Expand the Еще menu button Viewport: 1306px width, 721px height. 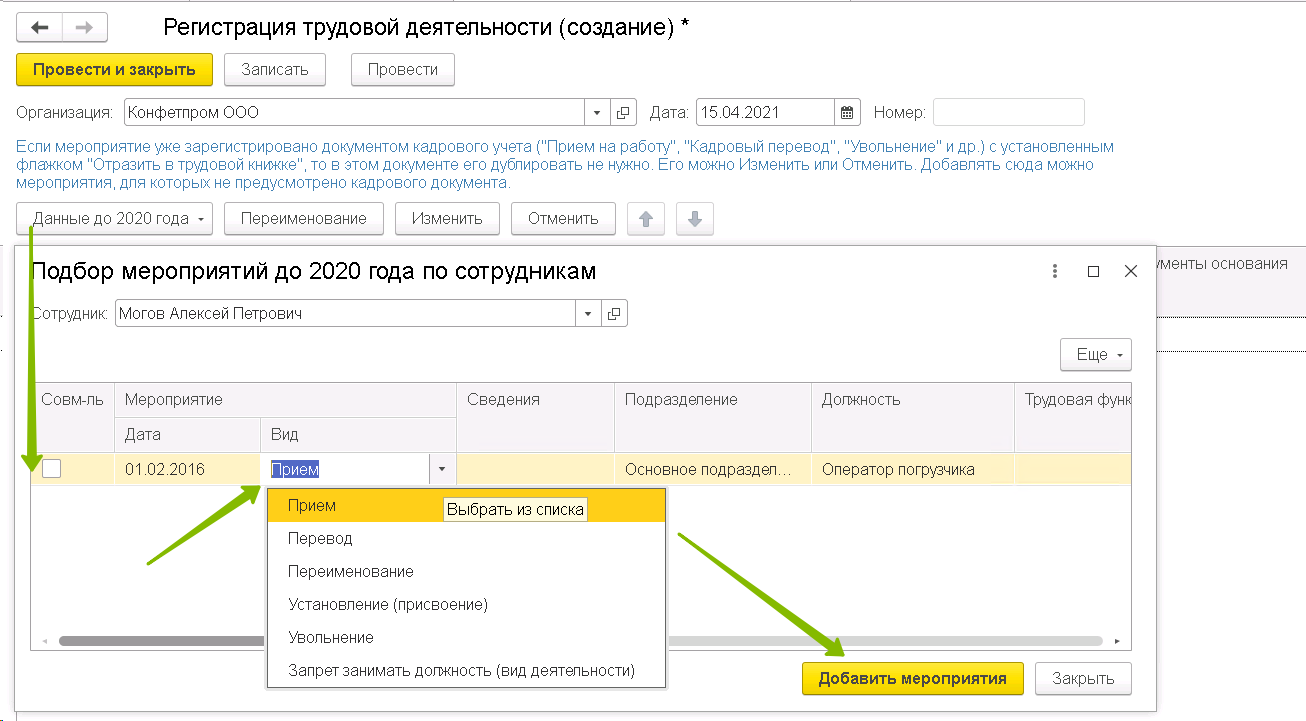(1095, 355)
